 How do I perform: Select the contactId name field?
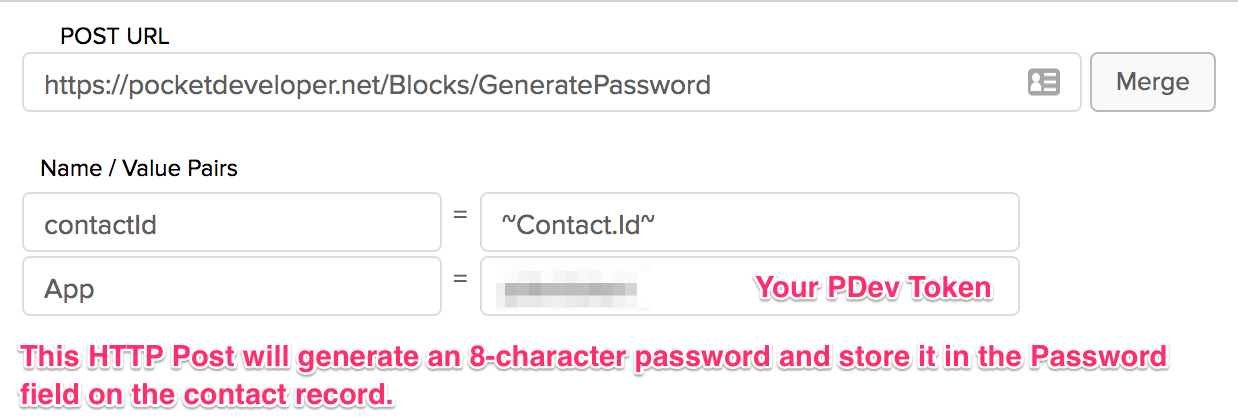232,222
